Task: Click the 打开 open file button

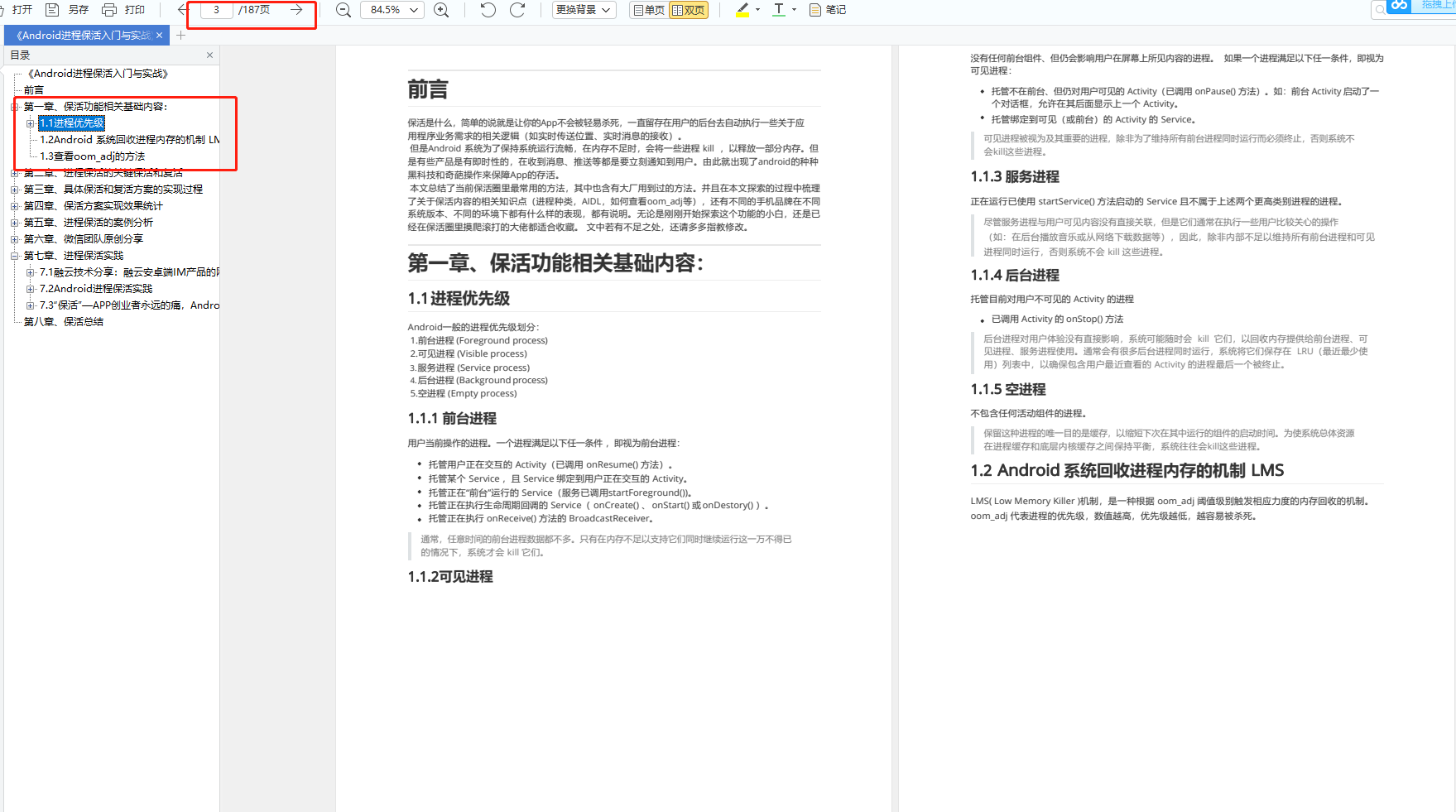Action: [17, 10]
